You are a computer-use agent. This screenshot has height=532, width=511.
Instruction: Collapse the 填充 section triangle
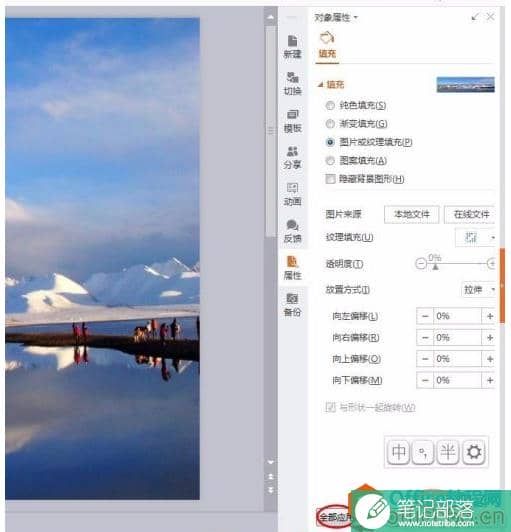click(x=320, y=84)
